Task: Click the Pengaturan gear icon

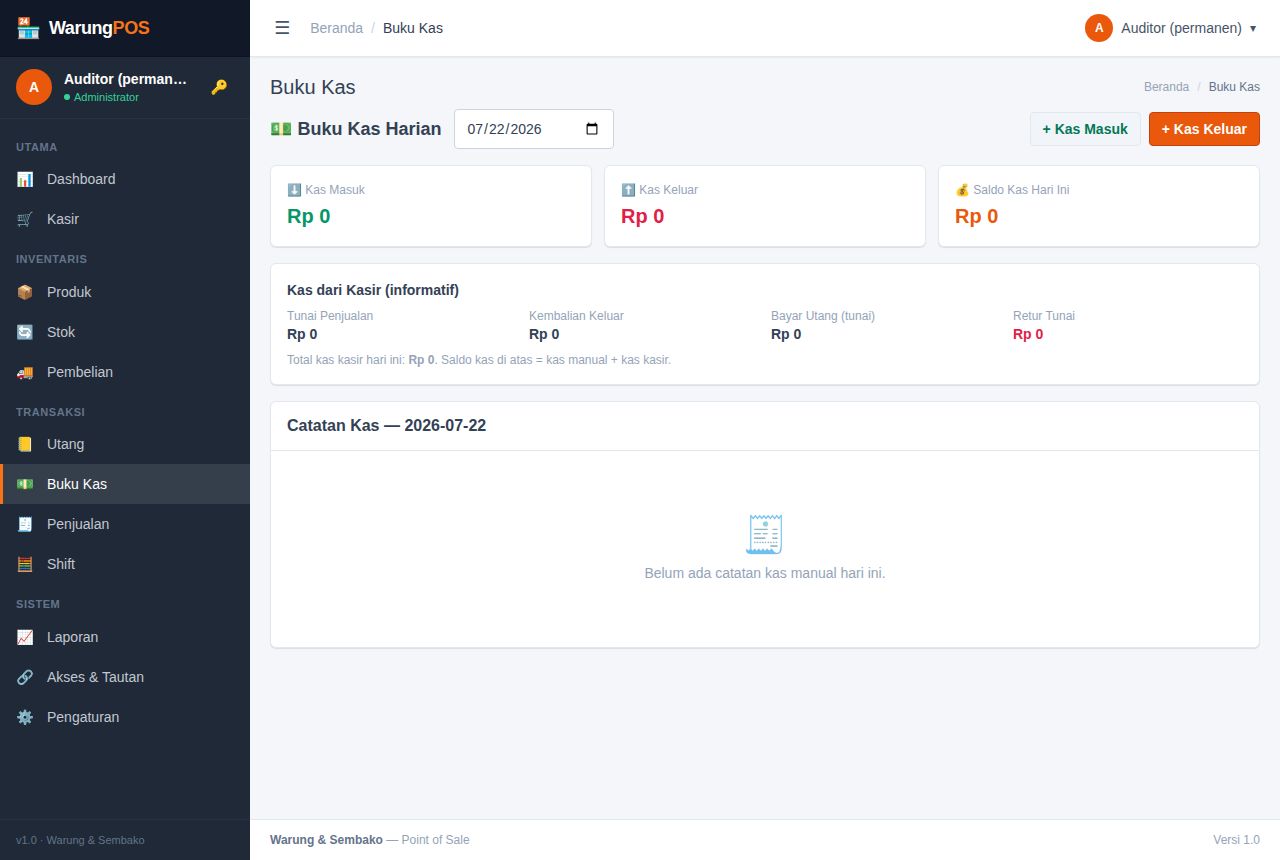Action: point(25,717)
